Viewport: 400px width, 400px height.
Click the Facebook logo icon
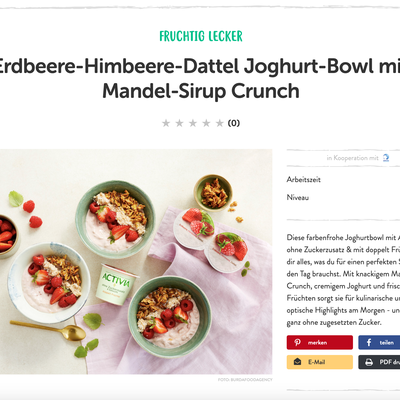pos(369,342)
